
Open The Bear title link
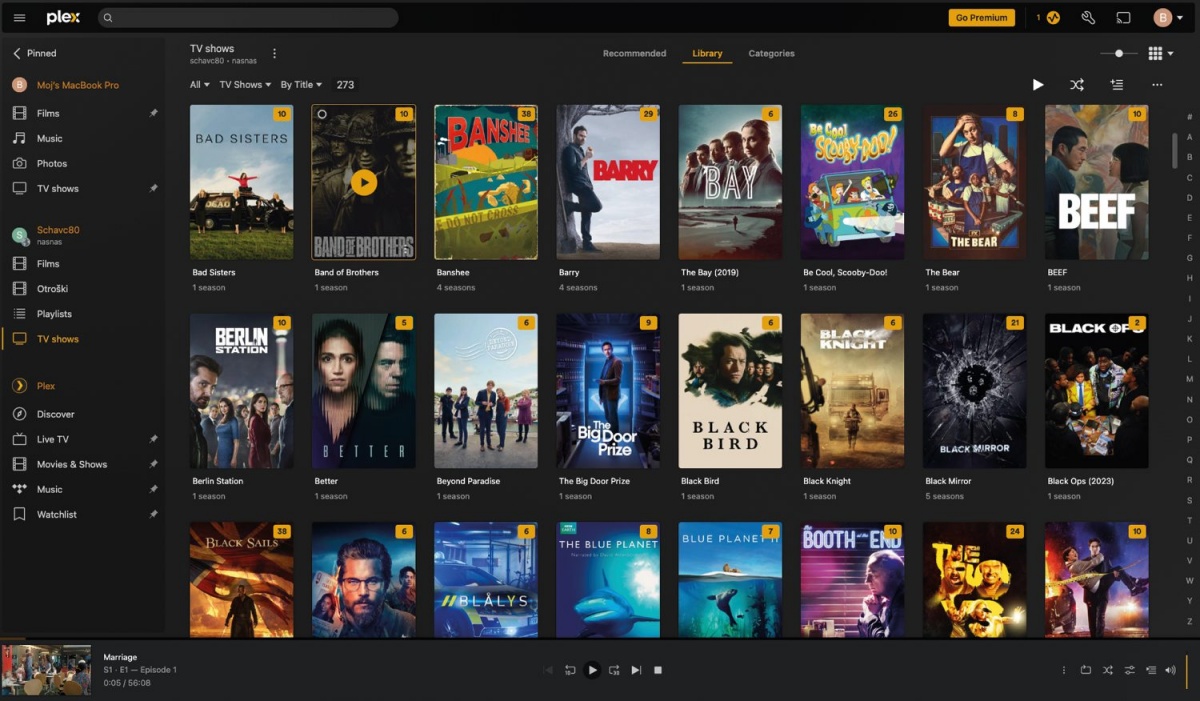pyautogui.click(x=942, y=272)
